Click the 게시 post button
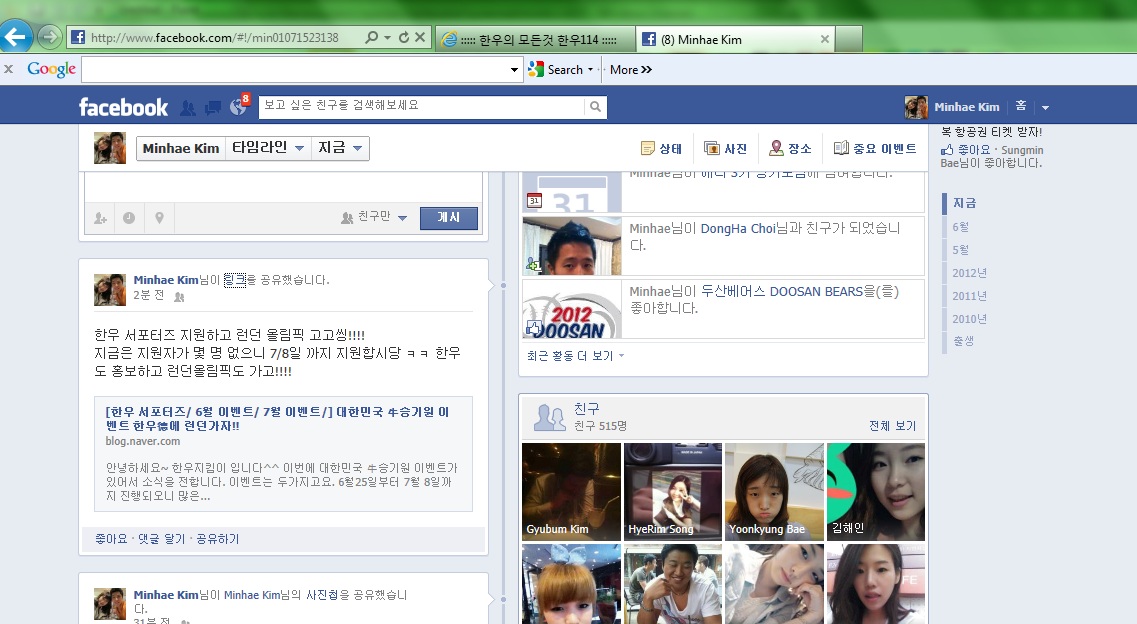 449,217
